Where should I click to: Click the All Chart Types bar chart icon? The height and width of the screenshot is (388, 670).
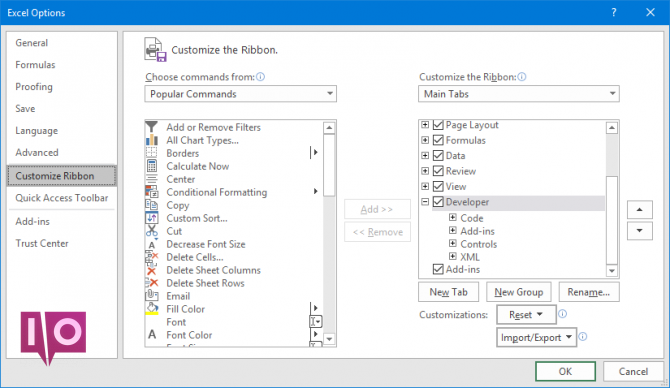coord(152,140)
